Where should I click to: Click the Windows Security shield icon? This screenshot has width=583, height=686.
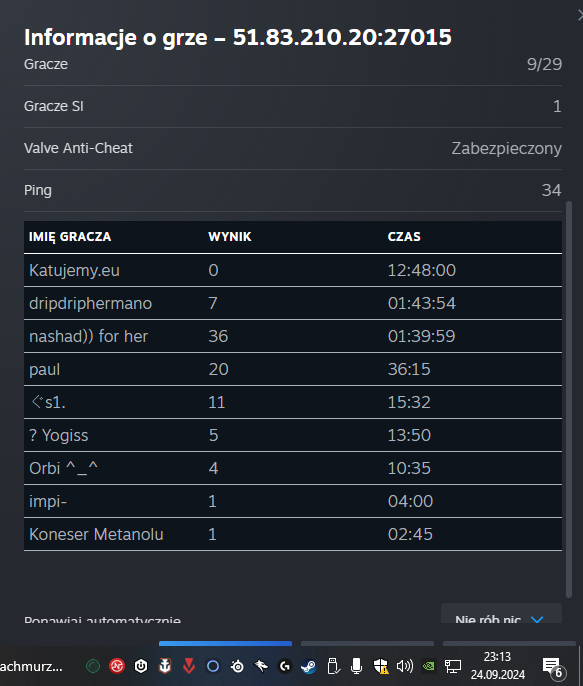tap(381, 666)
